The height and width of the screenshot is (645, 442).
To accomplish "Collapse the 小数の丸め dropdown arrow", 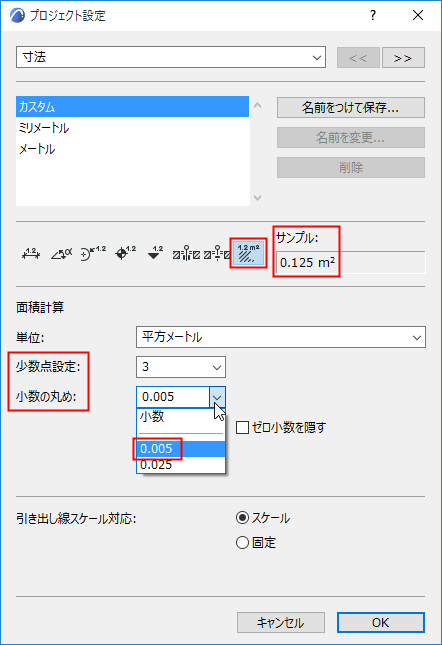I will tap(217, 397).
